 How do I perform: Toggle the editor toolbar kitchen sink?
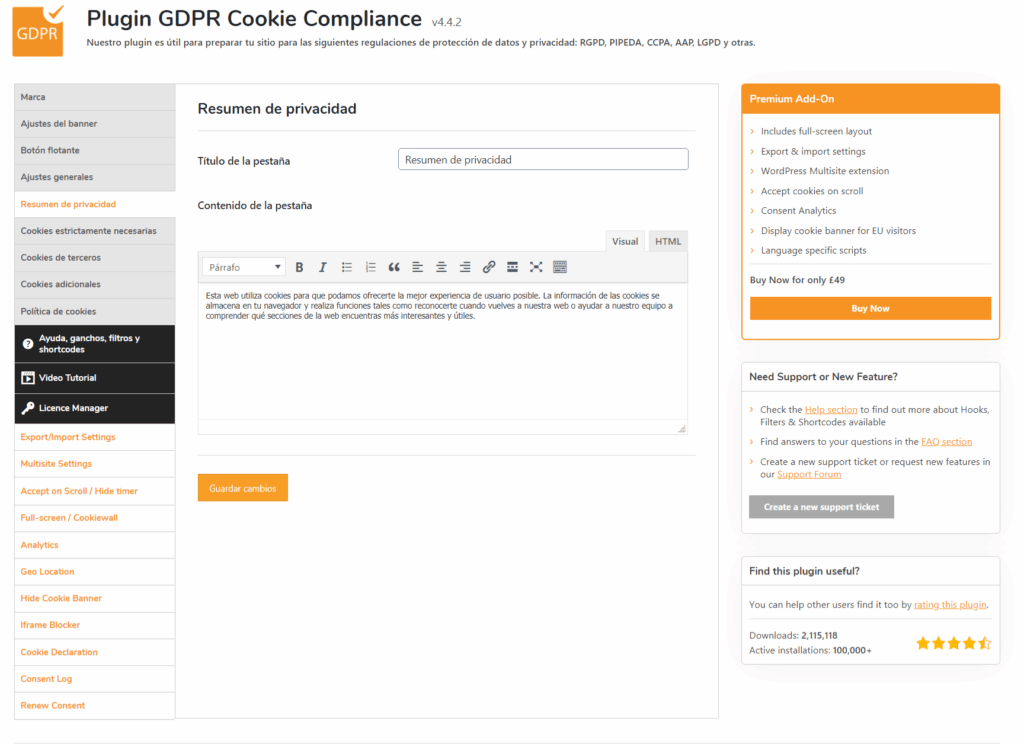[560, 267]
